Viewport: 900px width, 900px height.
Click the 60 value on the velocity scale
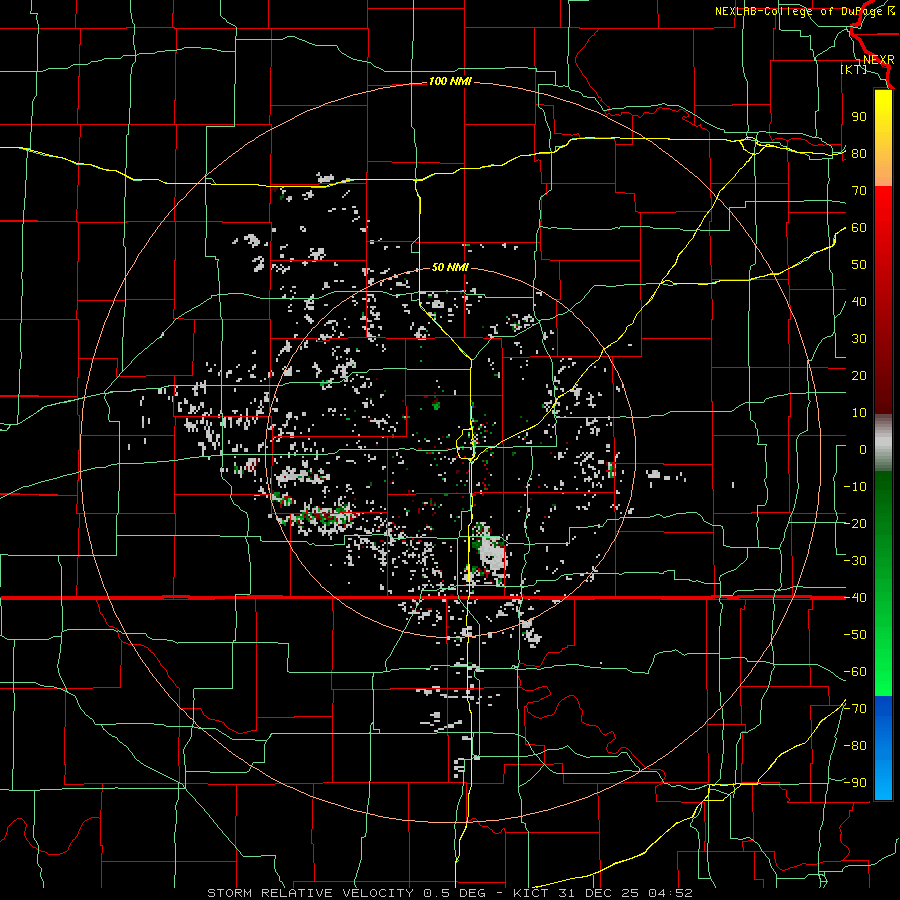click(859, 228)
